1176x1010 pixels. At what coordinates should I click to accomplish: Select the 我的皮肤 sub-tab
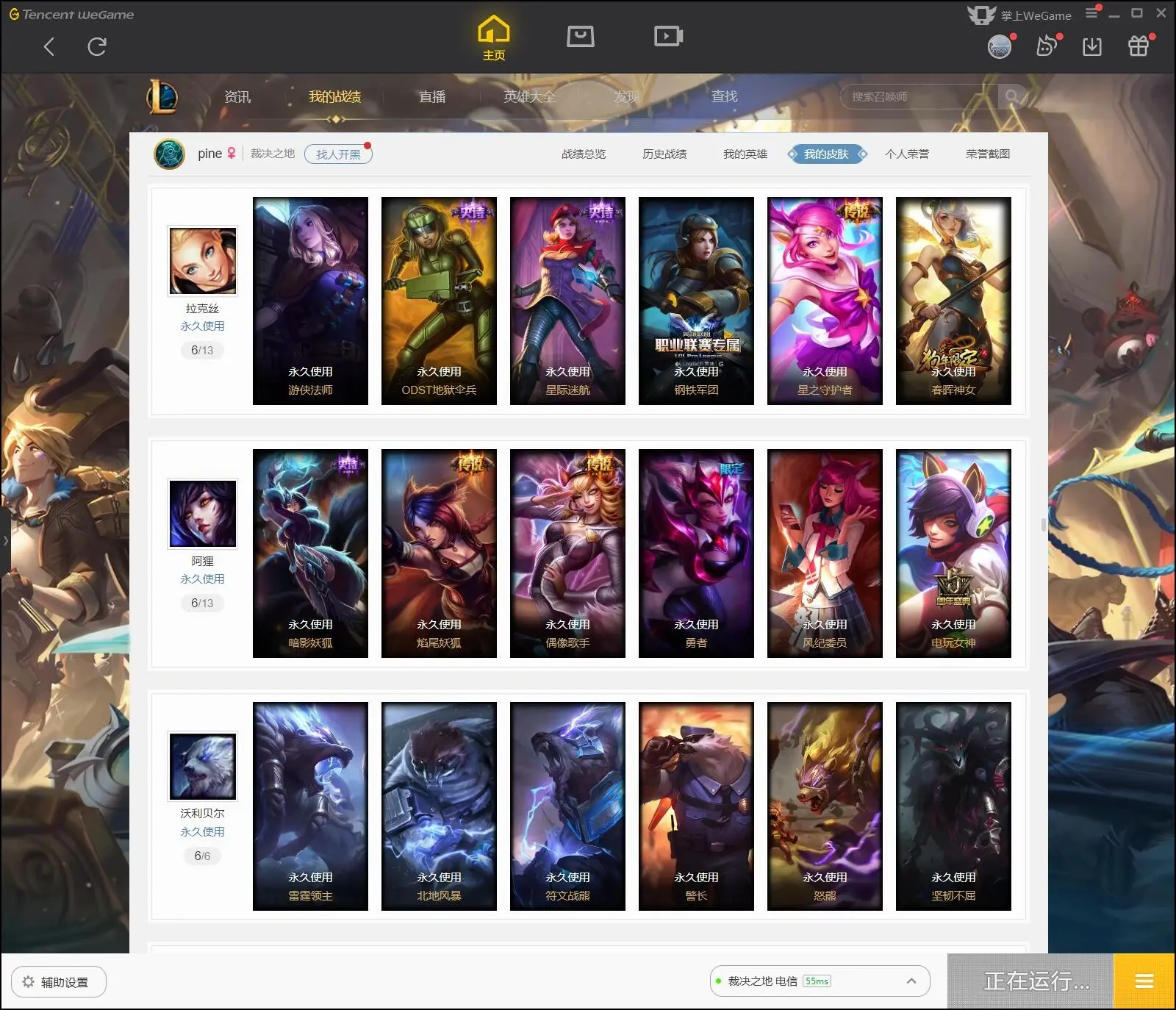point(827,154)
